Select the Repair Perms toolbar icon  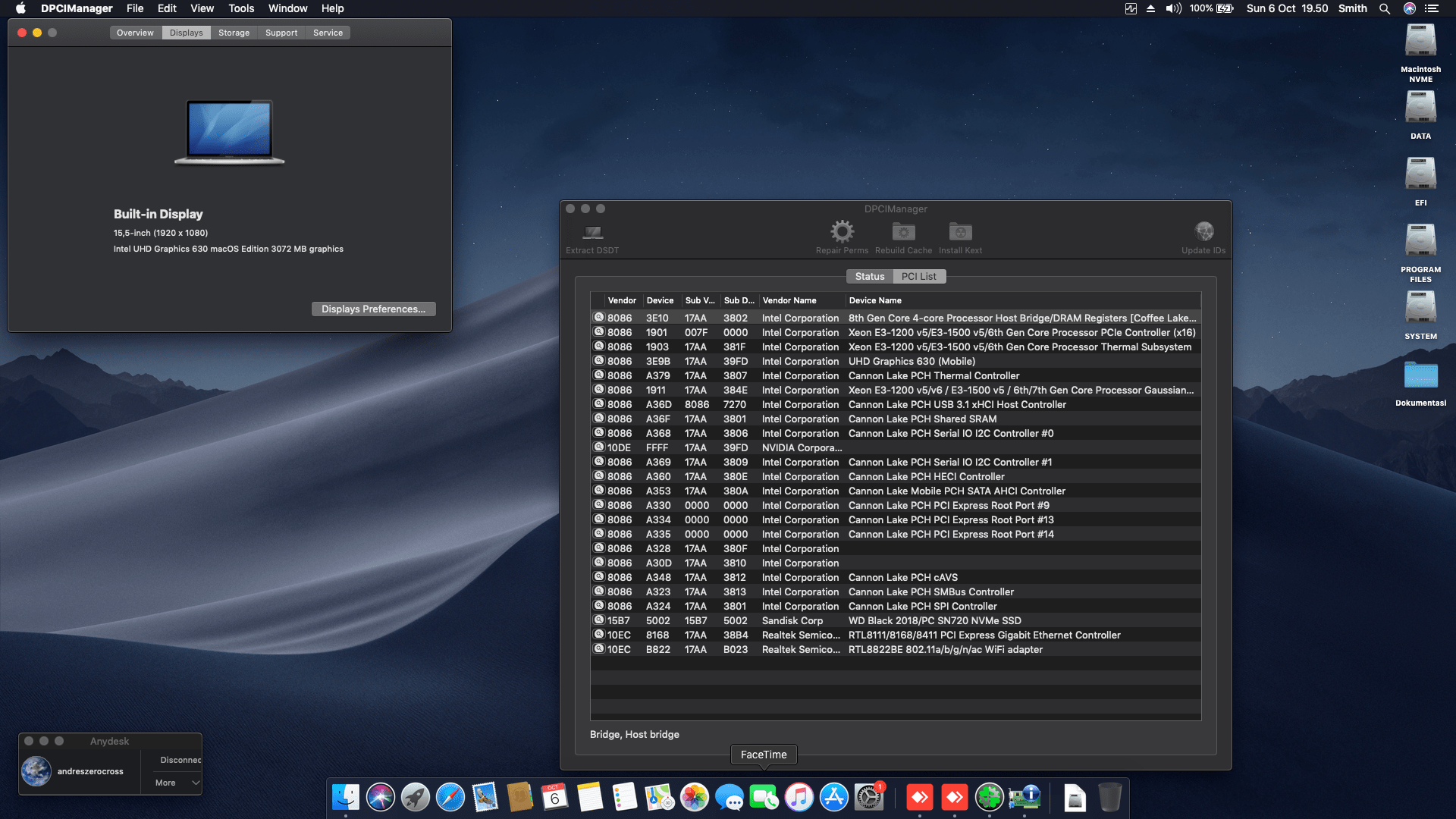(x=841, y=235)
